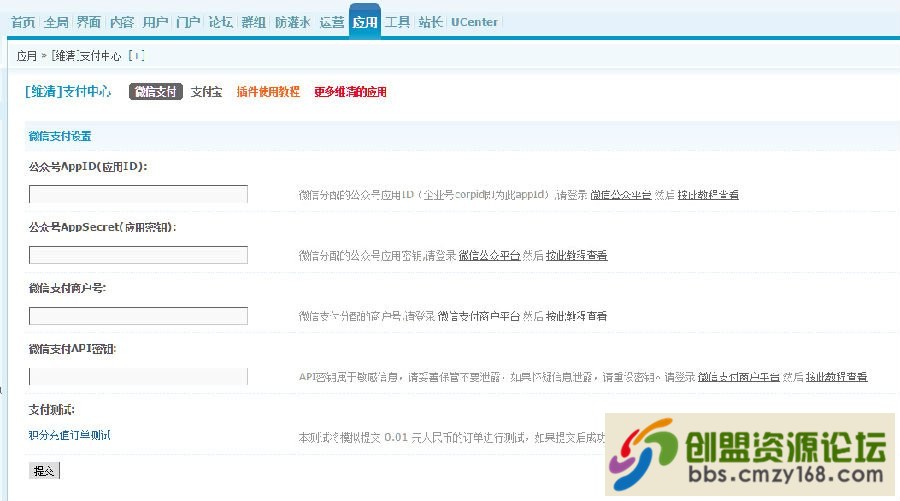Viewport: 900px width, 501px height.
Task: Open 按此教程查看 link in AppID row
Action: click(x=708, y=195)
